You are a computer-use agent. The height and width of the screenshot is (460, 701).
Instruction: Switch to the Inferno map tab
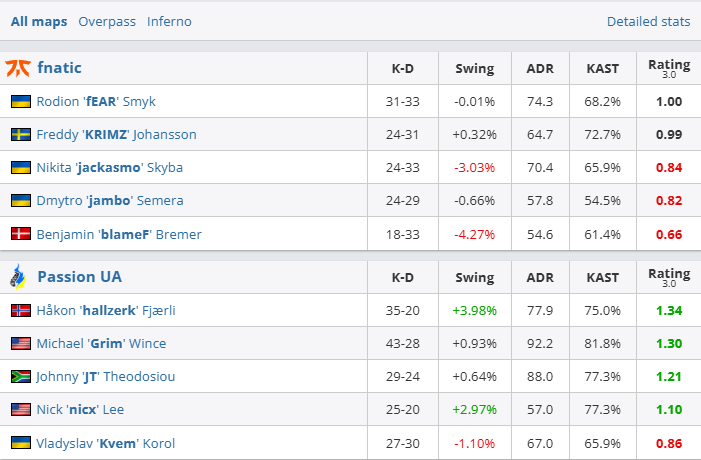point(169,21)
